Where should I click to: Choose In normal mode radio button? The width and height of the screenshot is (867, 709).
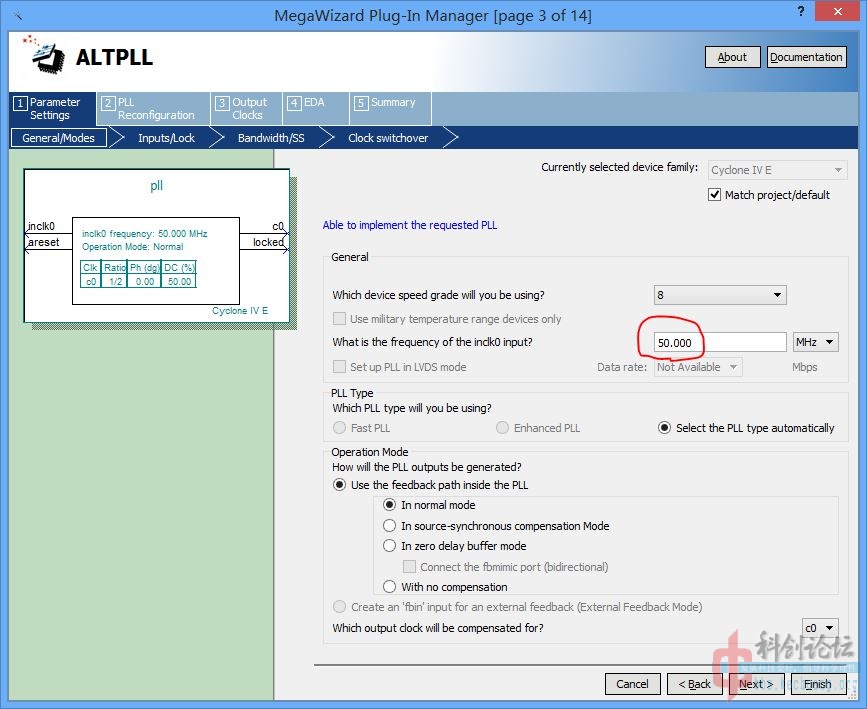tap(389, 504)
